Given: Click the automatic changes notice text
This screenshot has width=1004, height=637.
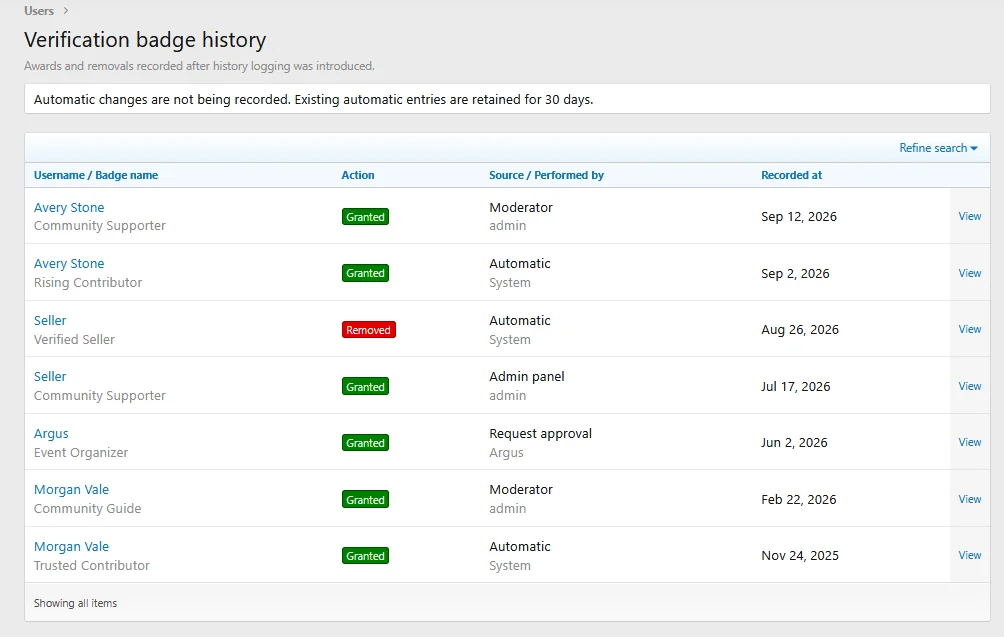Looking at the screenshot, I should 313,100.
